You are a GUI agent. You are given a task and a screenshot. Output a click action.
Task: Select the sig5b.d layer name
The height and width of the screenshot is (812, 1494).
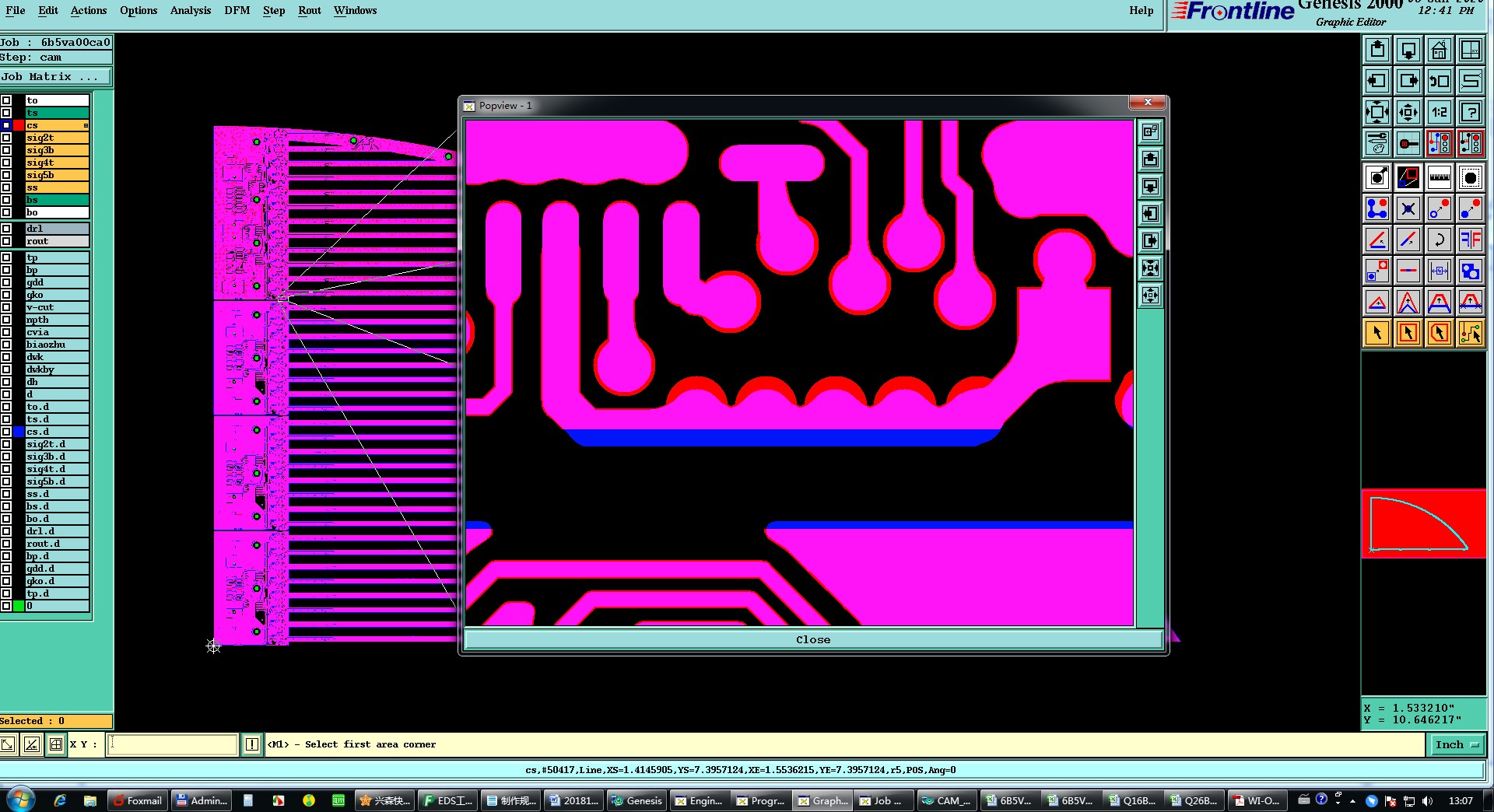(x=57, y=481)
